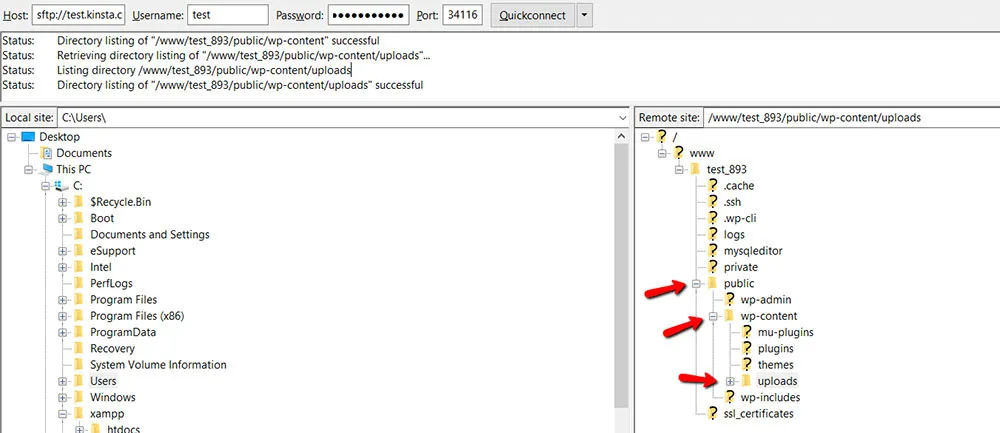Expand the Boot folder
Screen dimensions: 1000x433
[x=62, y=219]
